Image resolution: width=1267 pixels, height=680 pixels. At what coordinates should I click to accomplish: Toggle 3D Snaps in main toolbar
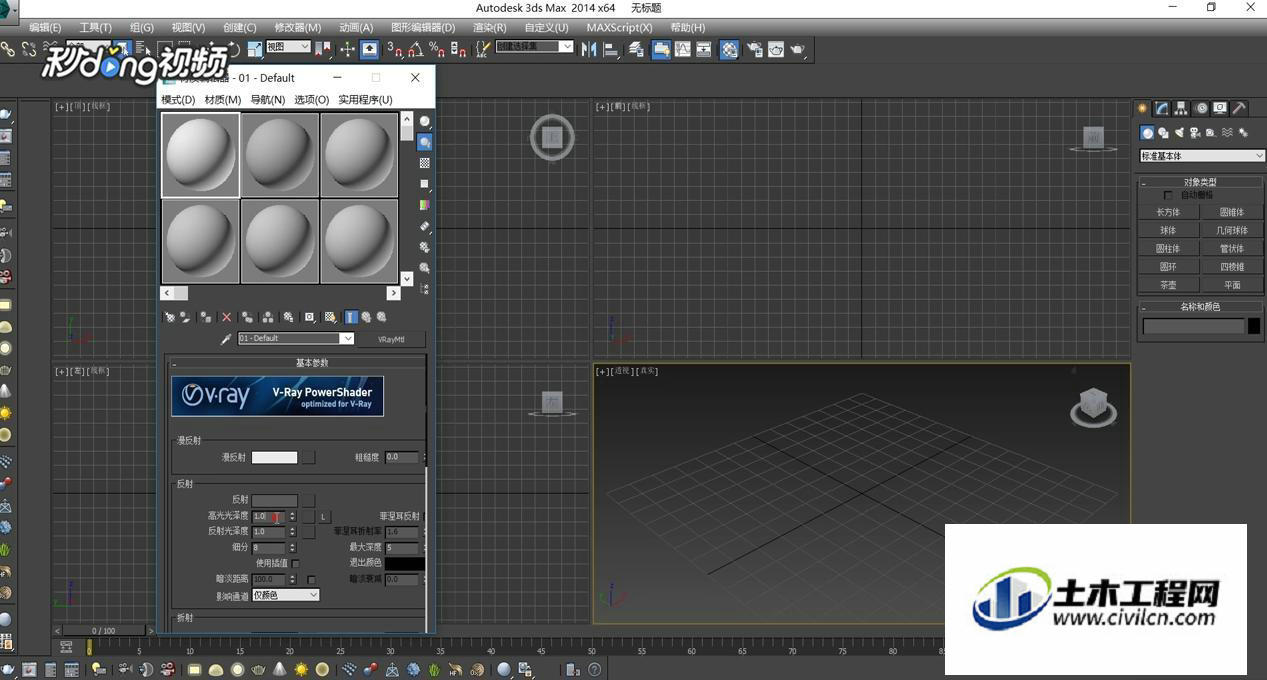pyautogui.click(x=394, y=48)
